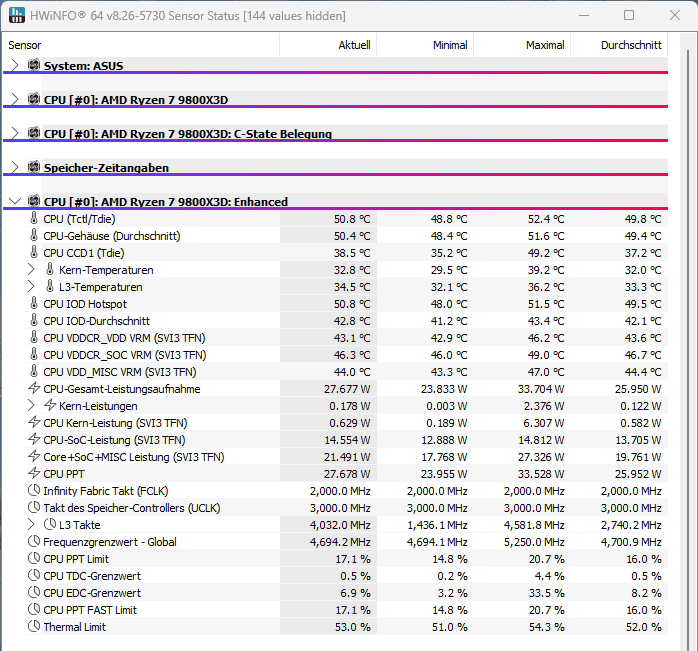Screen dimensions: 698x651
Task: Click the chip icon for Speicher-Zeitangaben group
Action: (x=33, y=167)
